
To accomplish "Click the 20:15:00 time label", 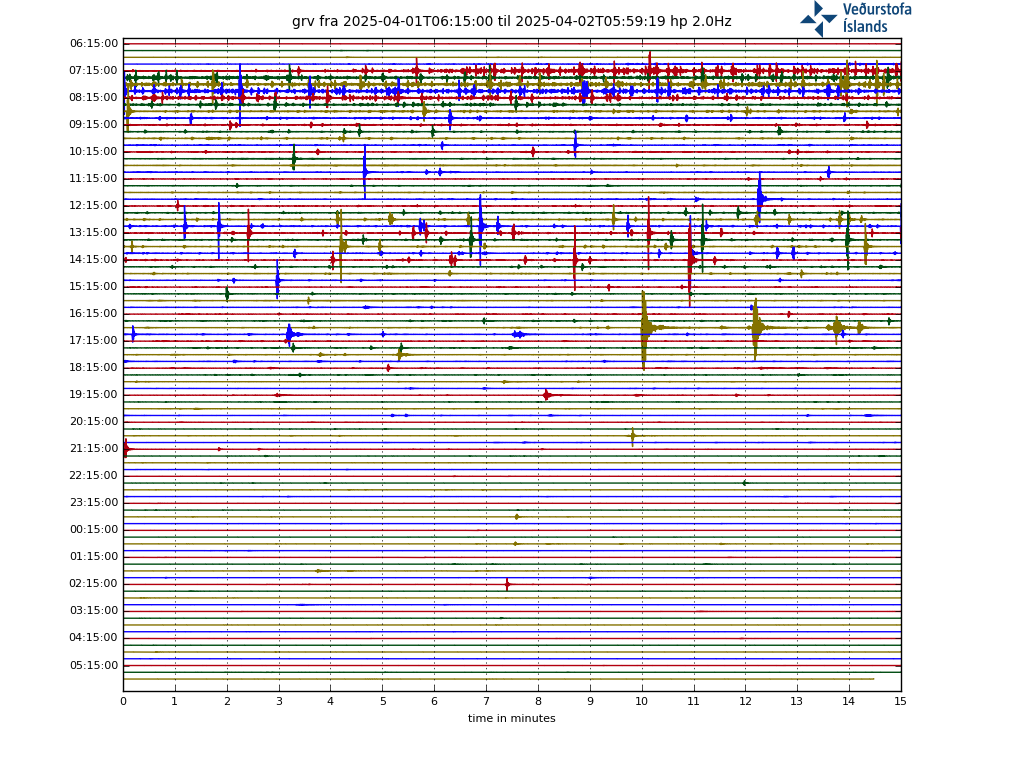I will click(x=94, y=421).
